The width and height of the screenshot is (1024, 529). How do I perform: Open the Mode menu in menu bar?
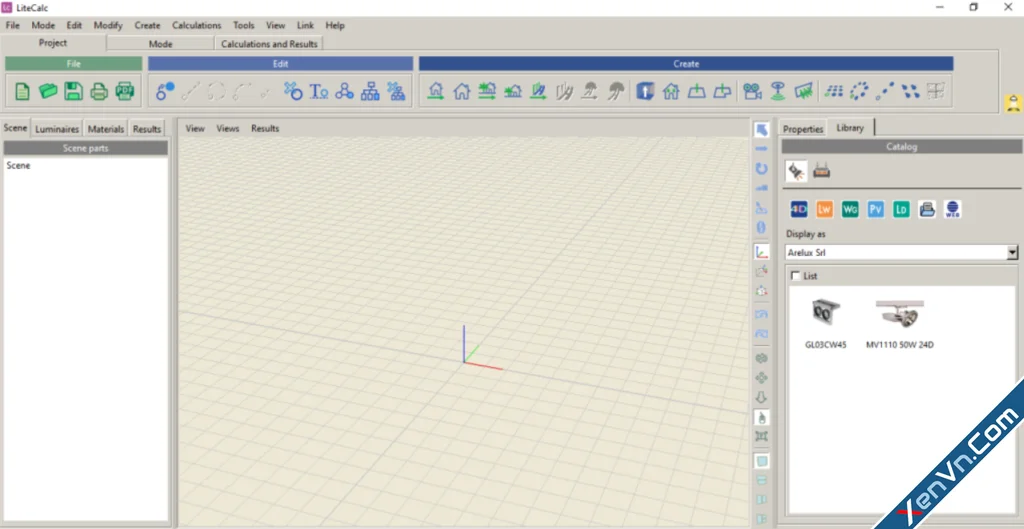pyautogui.click(x=43, y=25)
